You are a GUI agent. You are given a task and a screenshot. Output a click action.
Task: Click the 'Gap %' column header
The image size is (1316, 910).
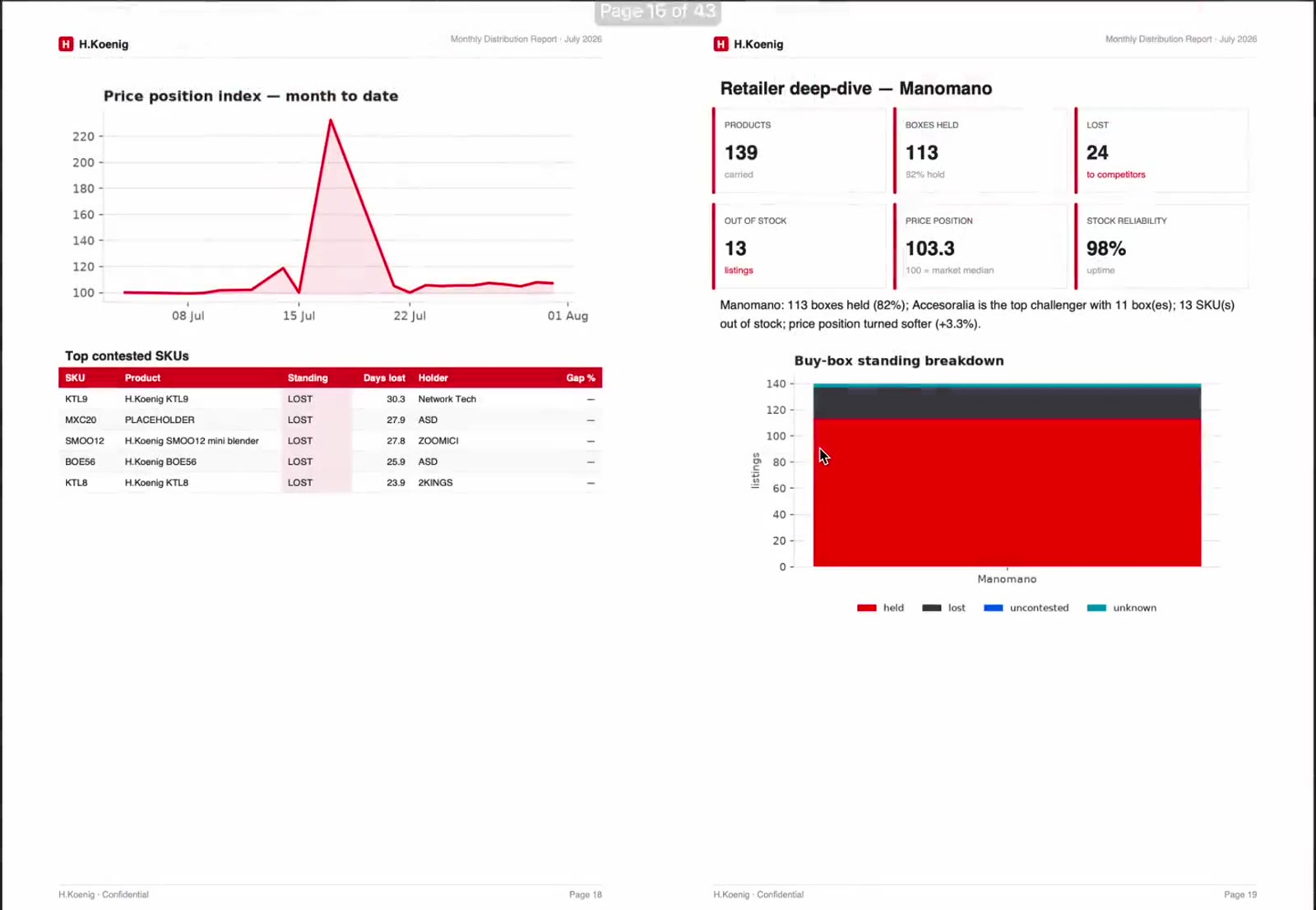point(581,378)
